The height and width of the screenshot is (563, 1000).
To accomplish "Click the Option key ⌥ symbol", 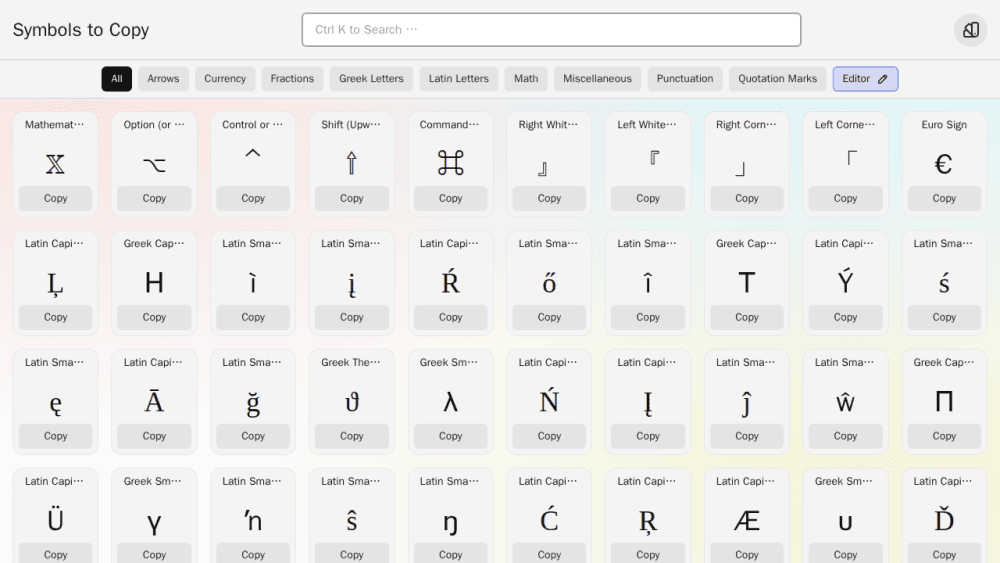I will (x=154, y=166).
